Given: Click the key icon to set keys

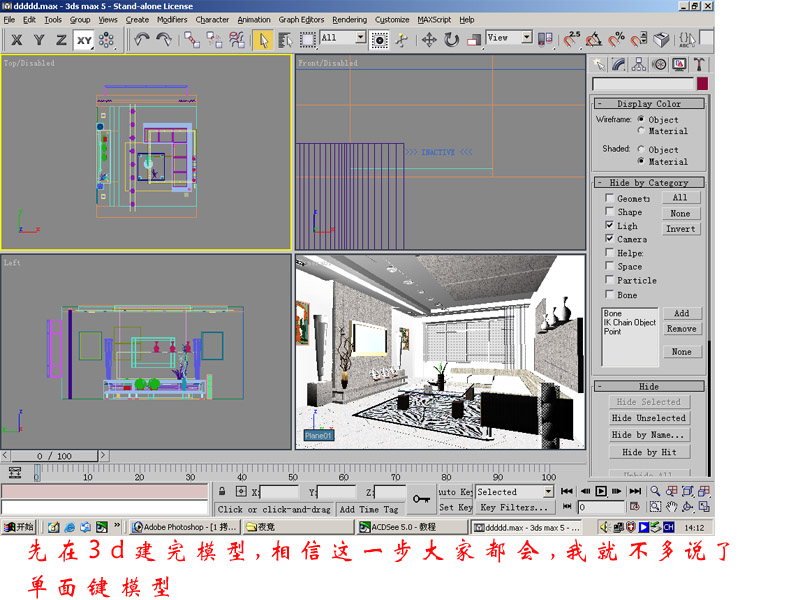Looking at the screenshot, I should 419,498.
